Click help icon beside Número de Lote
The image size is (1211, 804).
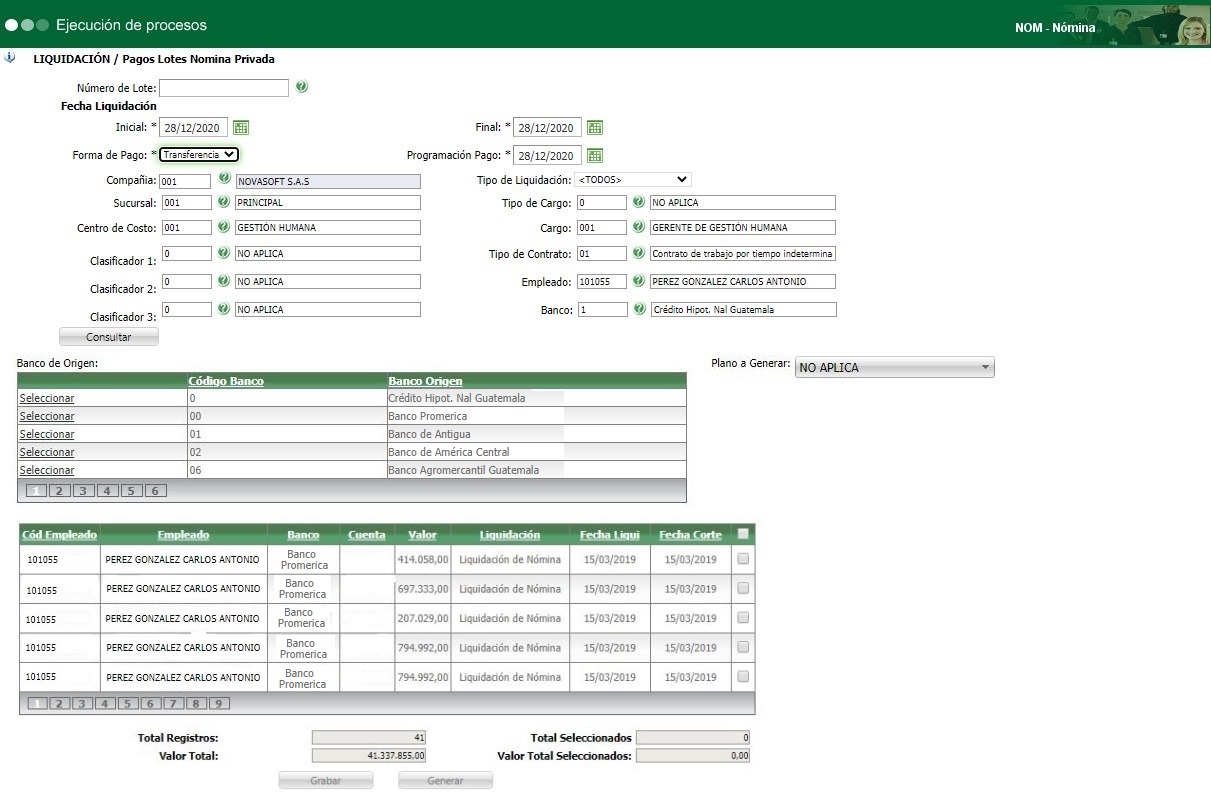pyautogui.click(x=301, y=87)
